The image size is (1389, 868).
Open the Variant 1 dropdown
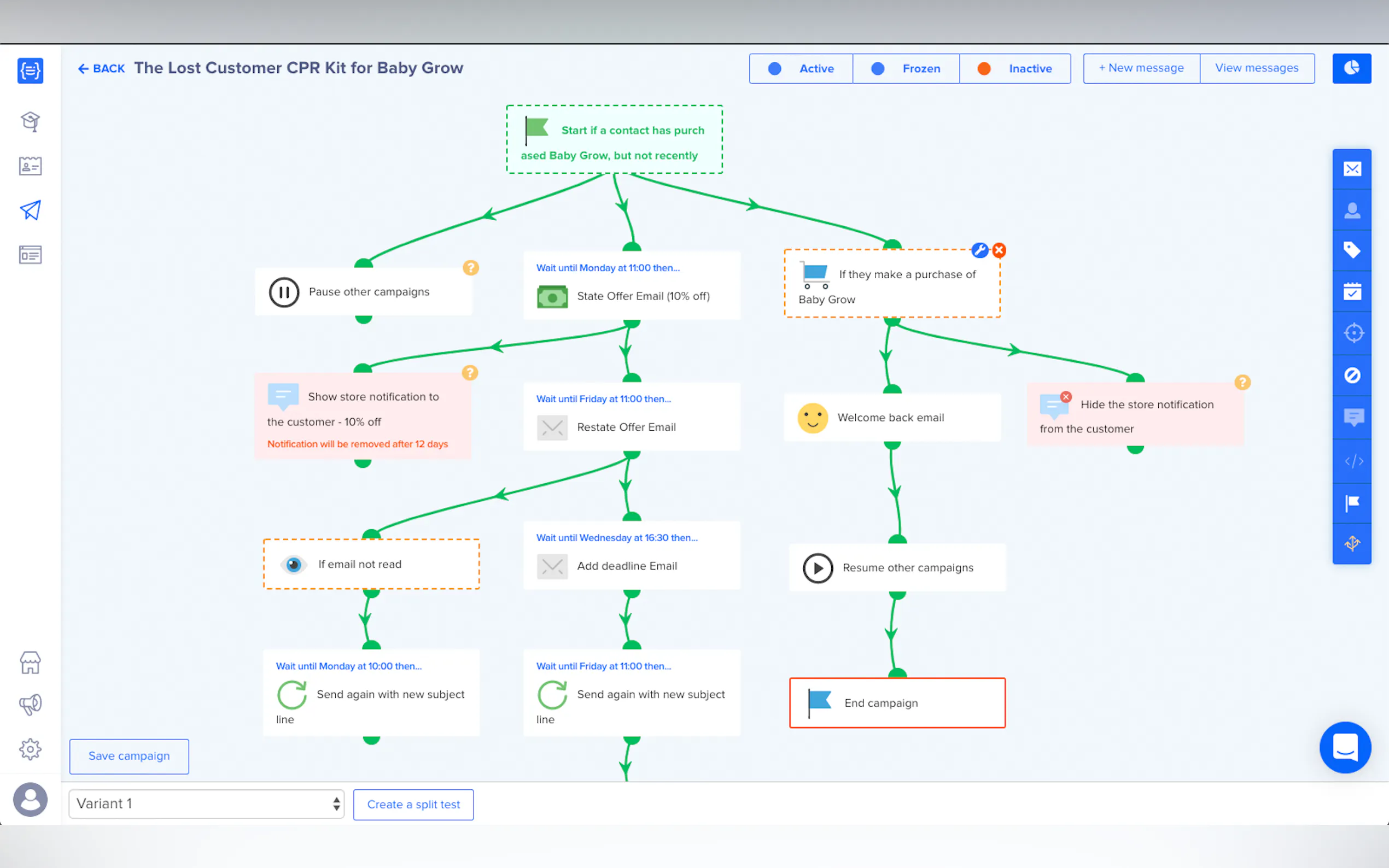pos(206,803)
